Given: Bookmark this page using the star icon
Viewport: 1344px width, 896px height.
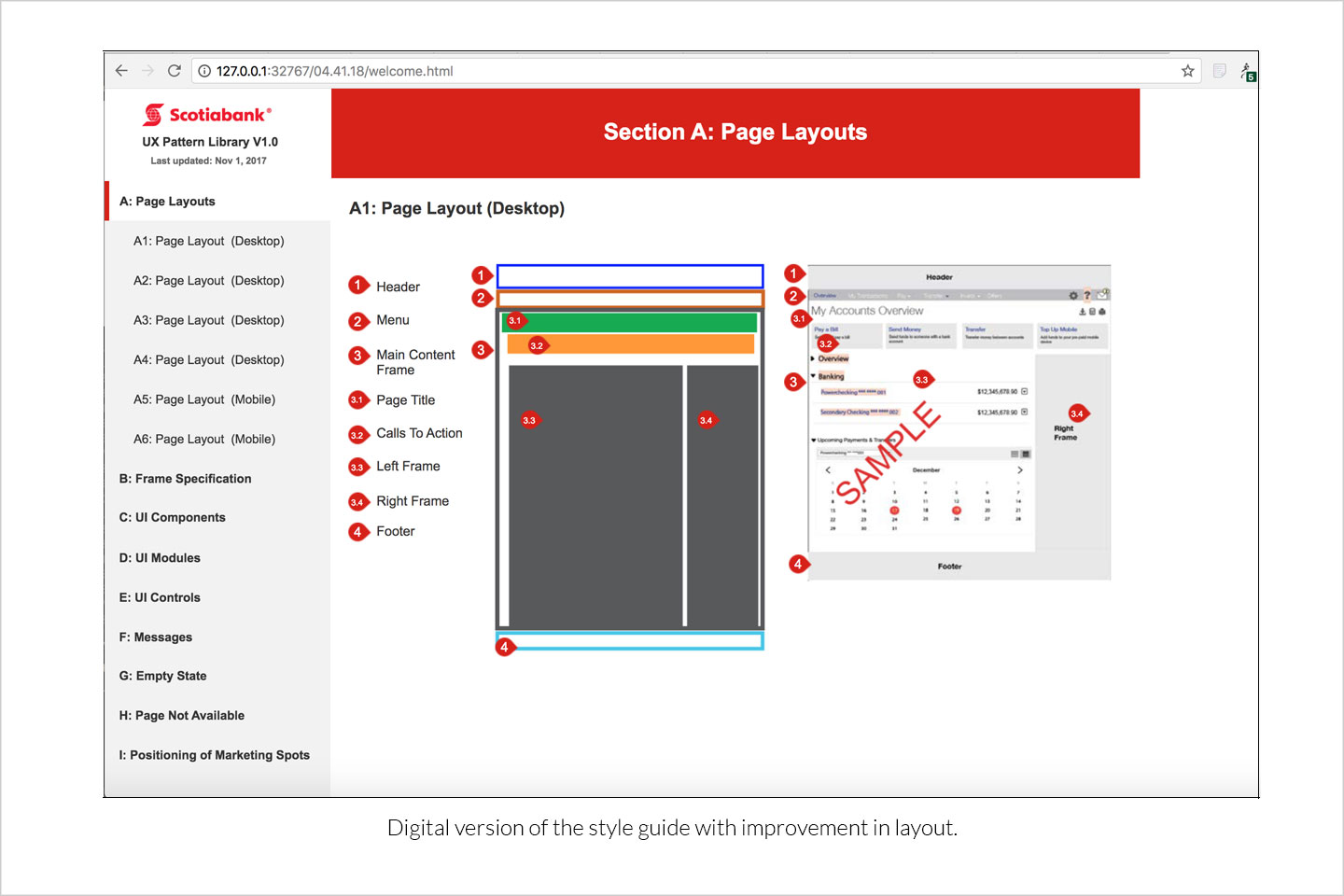Looking at the screenshot, I should (1187, 71).
